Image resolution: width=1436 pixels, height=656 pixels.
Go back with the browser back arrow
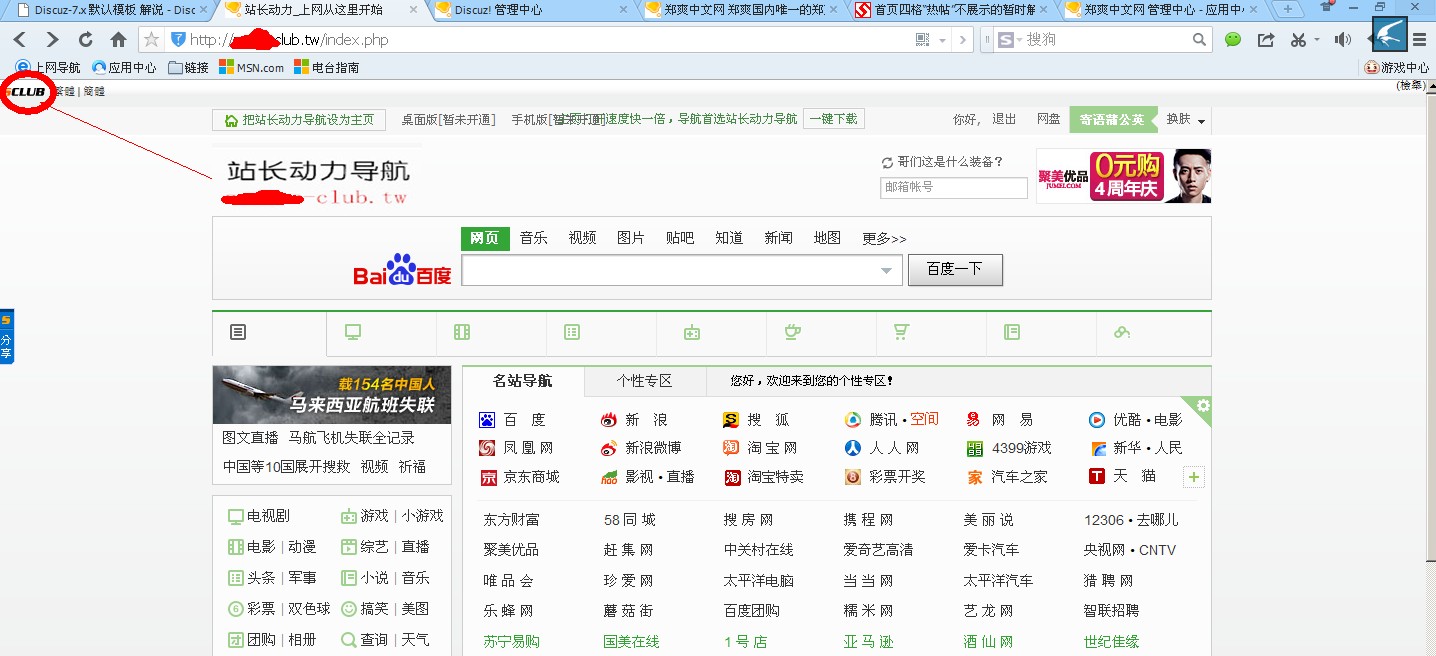pyautogui.click(x=20, y=40)
